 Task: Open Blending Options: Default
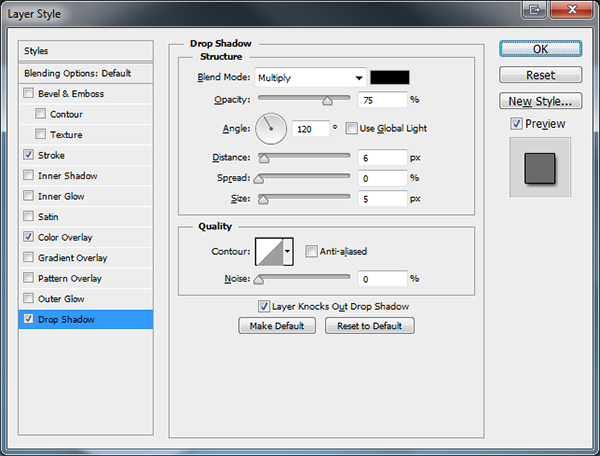coord(86,73)
